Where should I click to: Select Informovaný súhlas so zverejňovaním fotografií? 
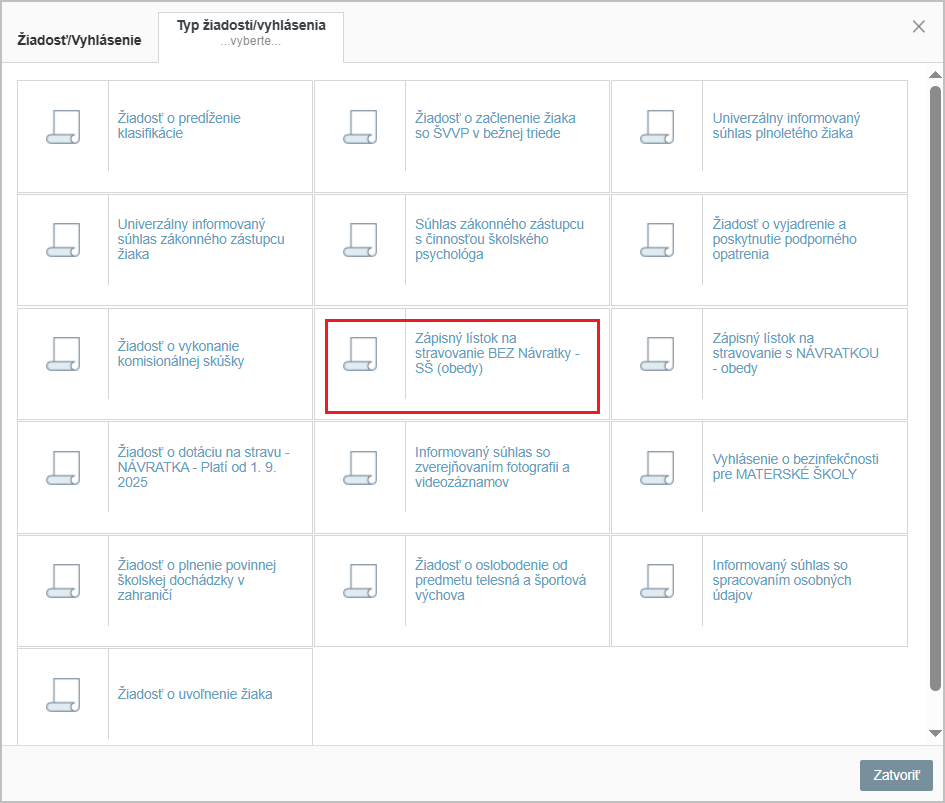tap(492, 467)
